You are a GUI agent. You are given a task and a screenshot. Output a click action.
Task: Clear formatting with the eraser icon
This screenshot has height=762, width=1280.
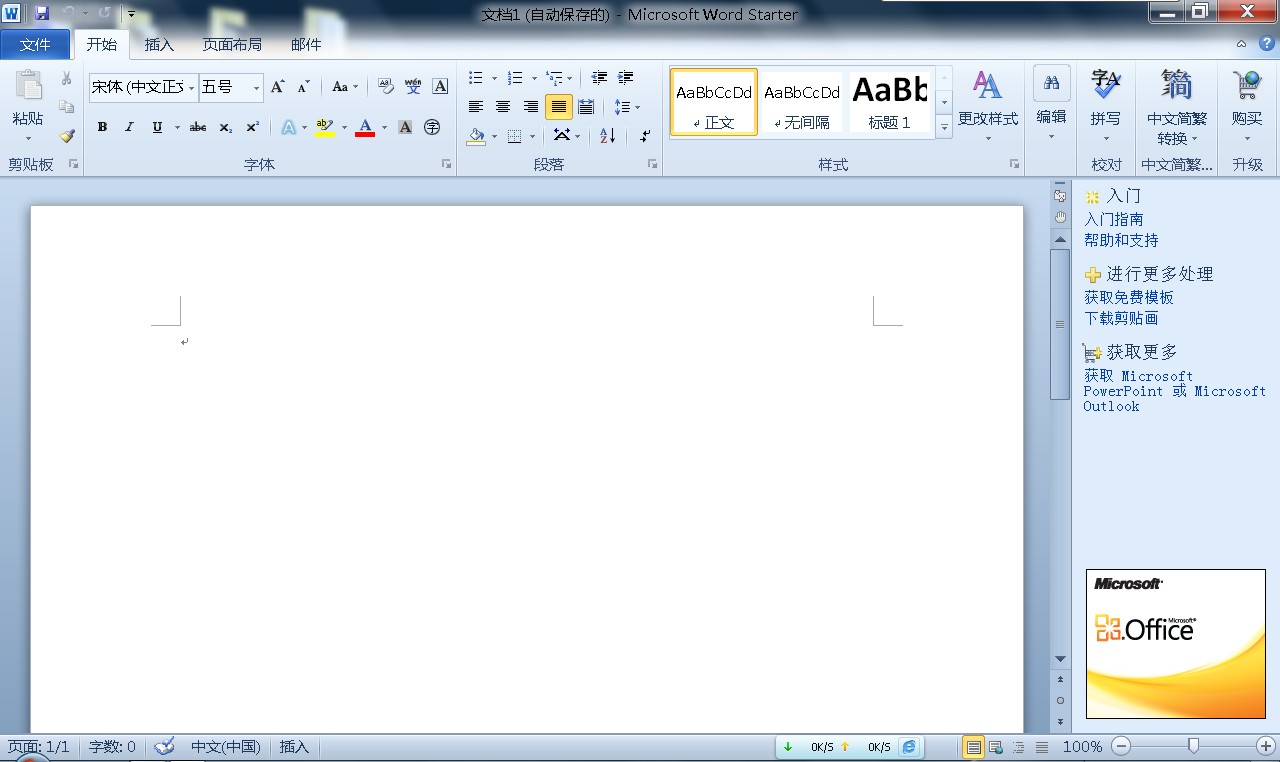[x=387, y=87]
